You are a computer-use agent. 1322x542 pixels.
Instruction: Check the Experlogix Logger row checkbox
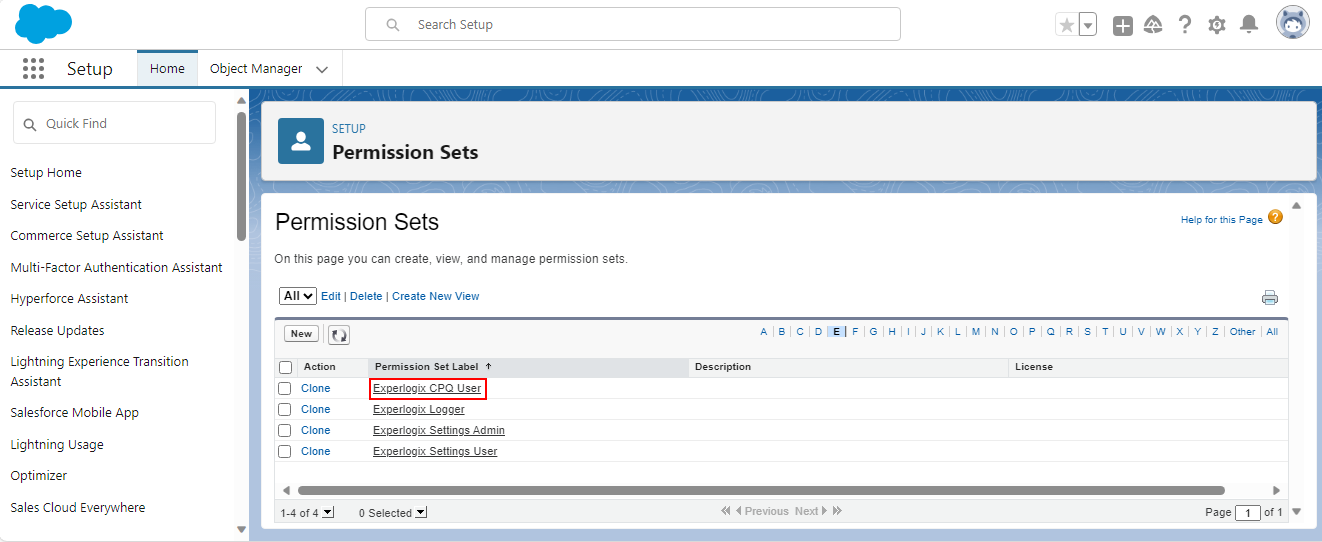(x=285, y=409)
